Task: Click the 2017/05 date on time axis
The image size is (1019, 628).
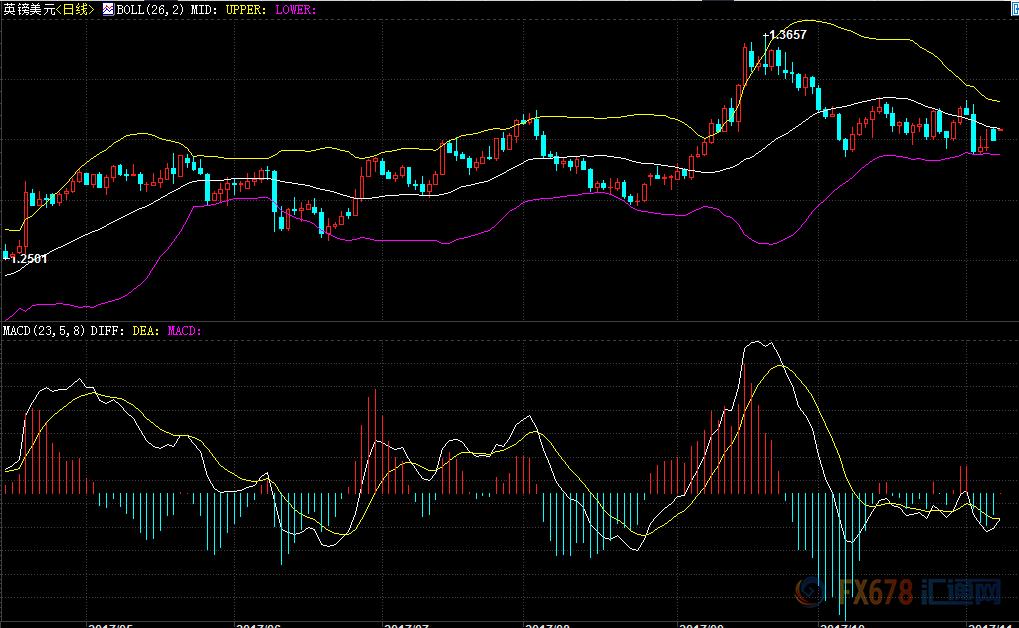Action: click(111, 623)
